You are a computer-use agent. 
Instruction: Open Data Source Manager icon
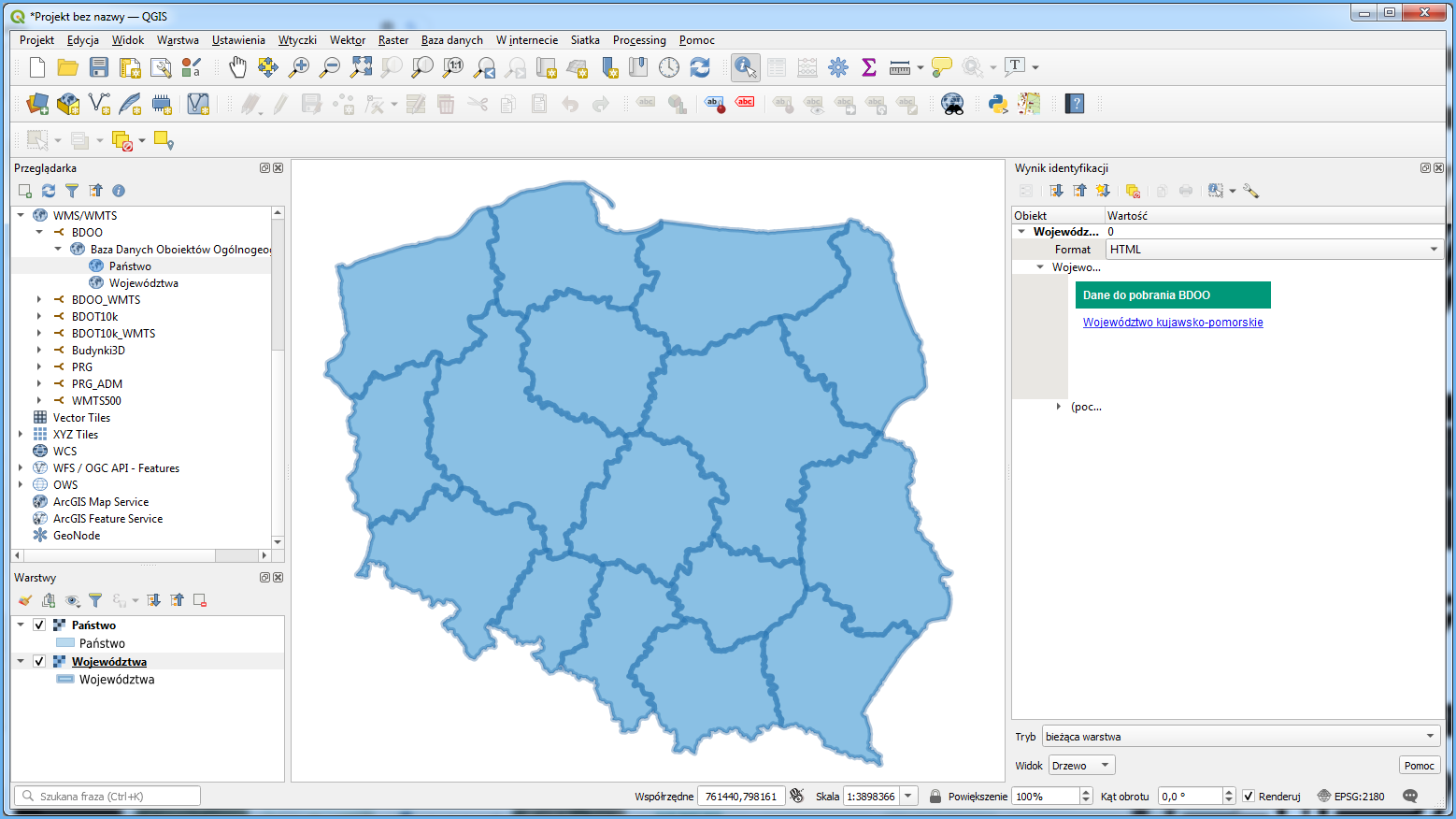37,104
